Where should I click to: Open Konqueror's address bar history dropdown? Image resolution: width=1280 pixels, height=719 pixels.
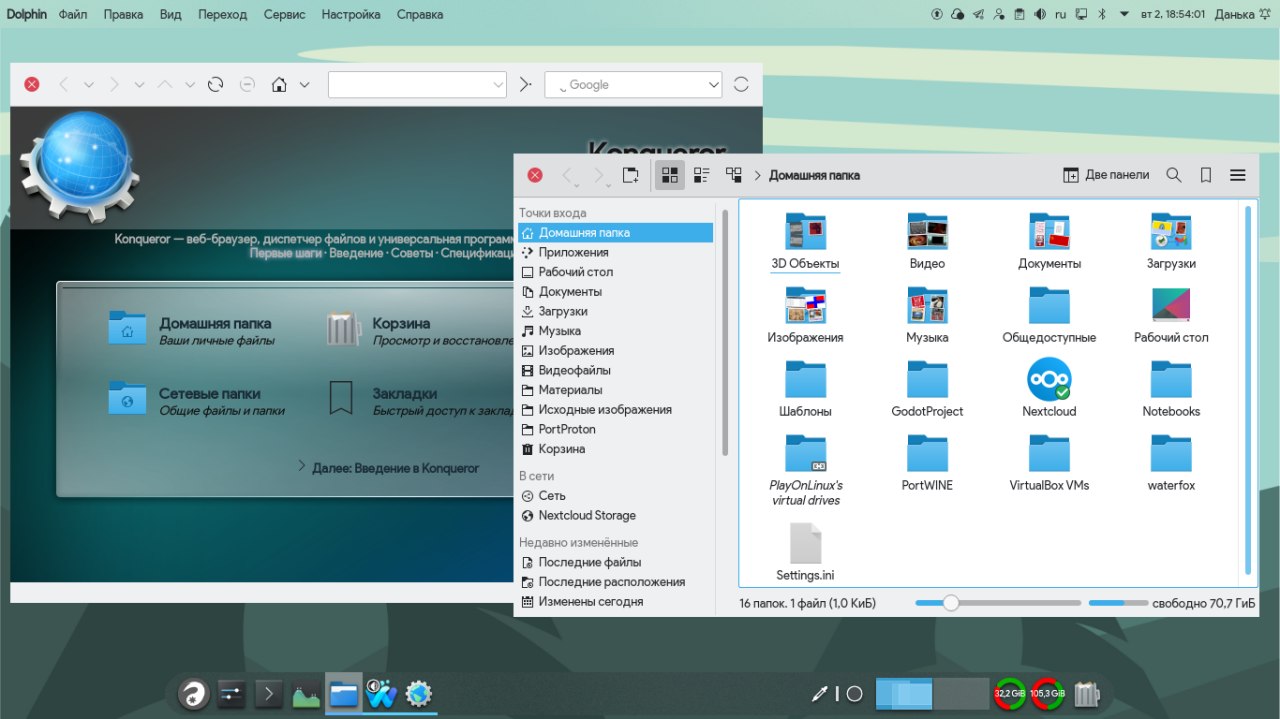click(x=498, y=85)
